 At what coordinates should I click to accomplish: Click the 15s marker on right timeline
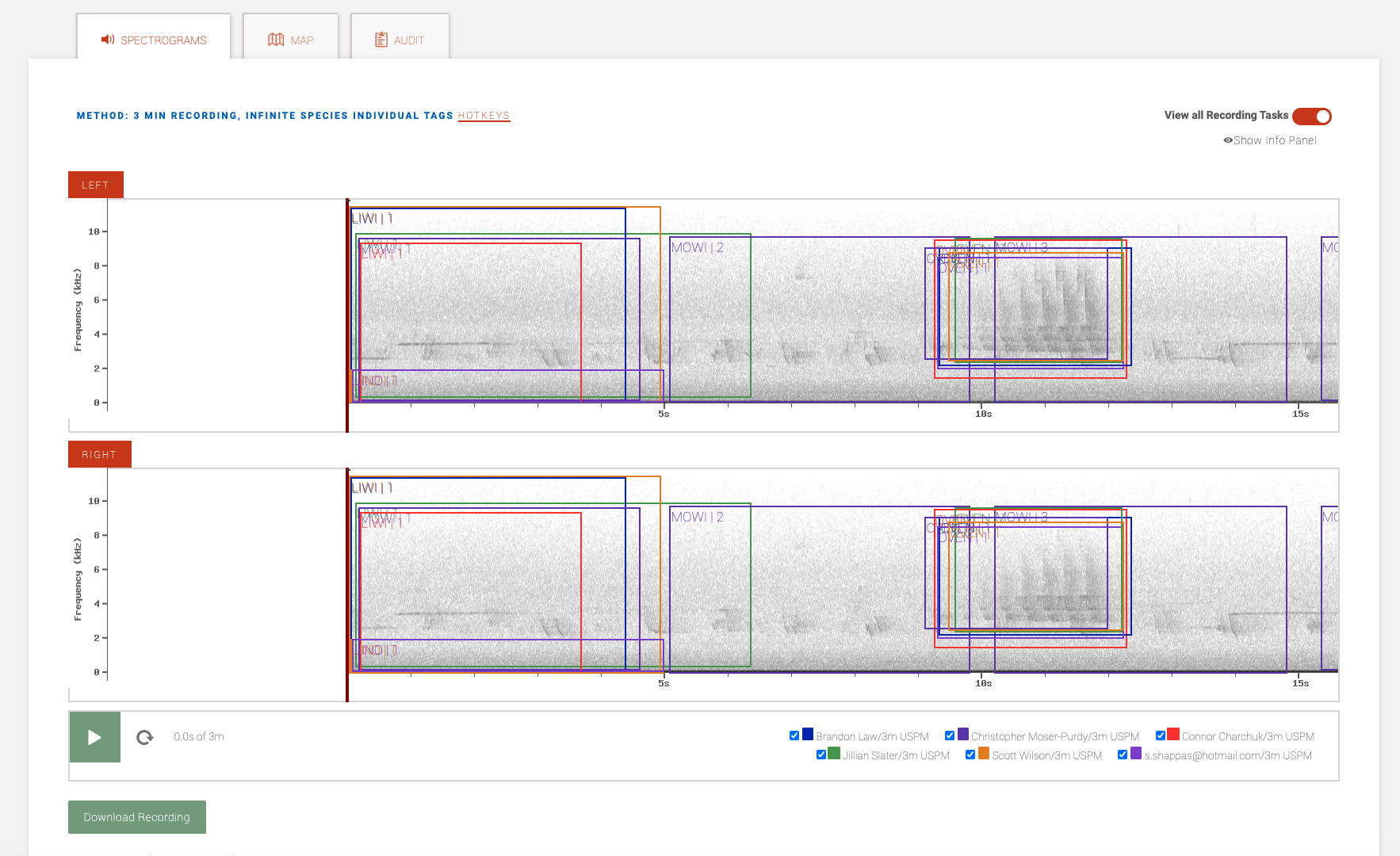point(1300,683)
